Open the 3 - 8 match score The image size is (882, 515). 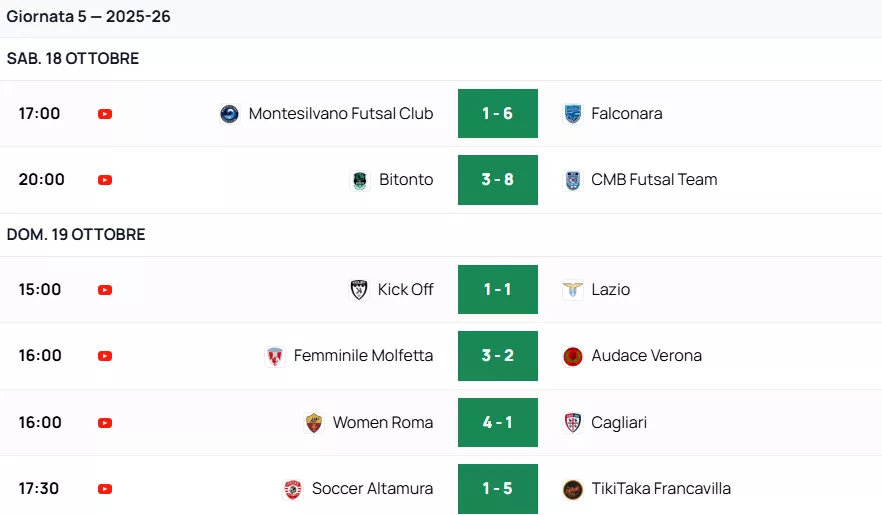pyautogui.click(x=498, y=180)
